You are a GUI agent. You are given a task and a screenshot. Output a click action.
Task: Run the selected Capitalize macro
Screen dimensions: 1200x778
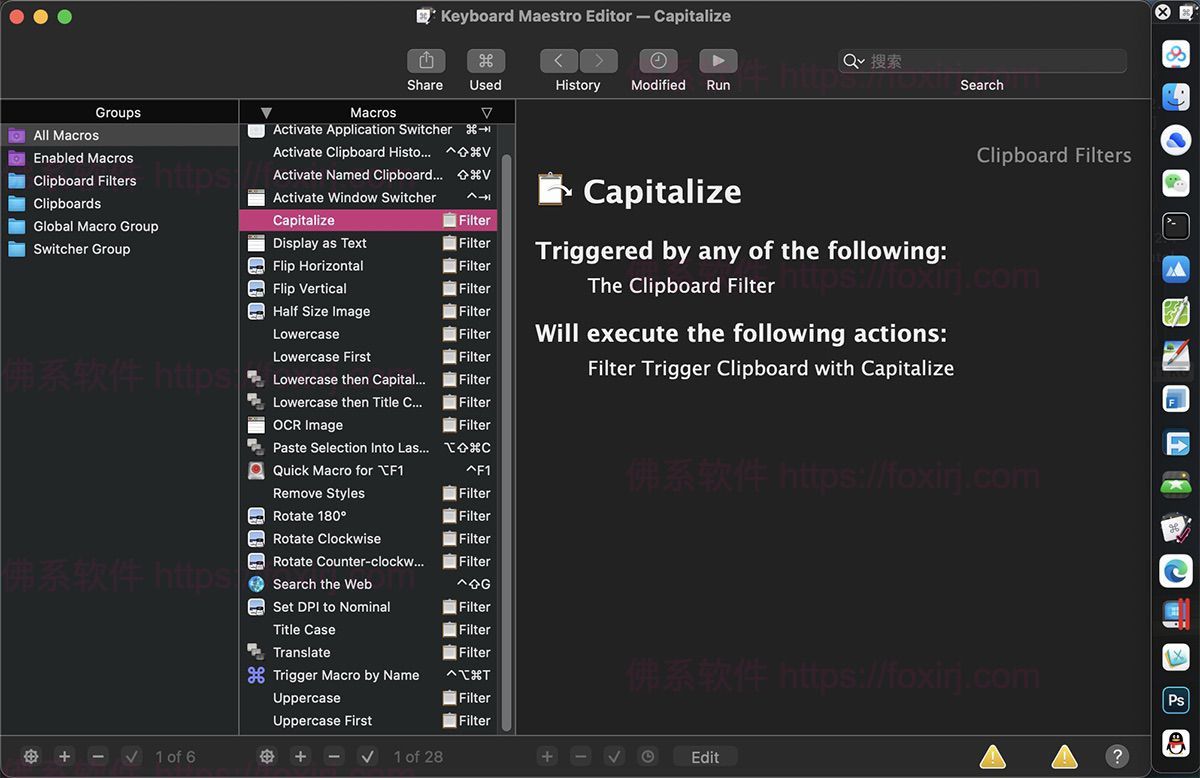718,61
